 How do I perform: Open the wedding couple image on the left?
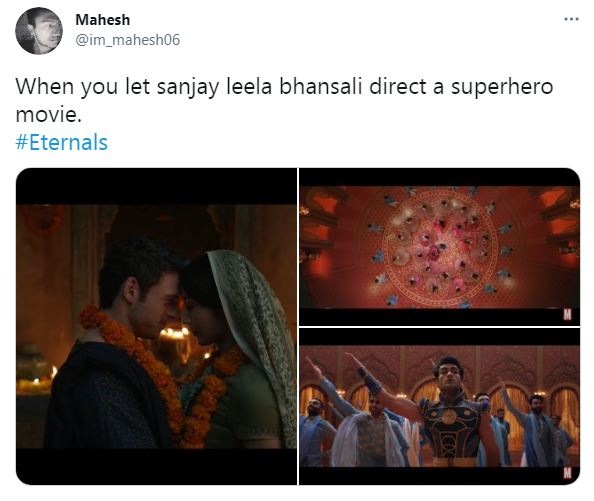156,326
